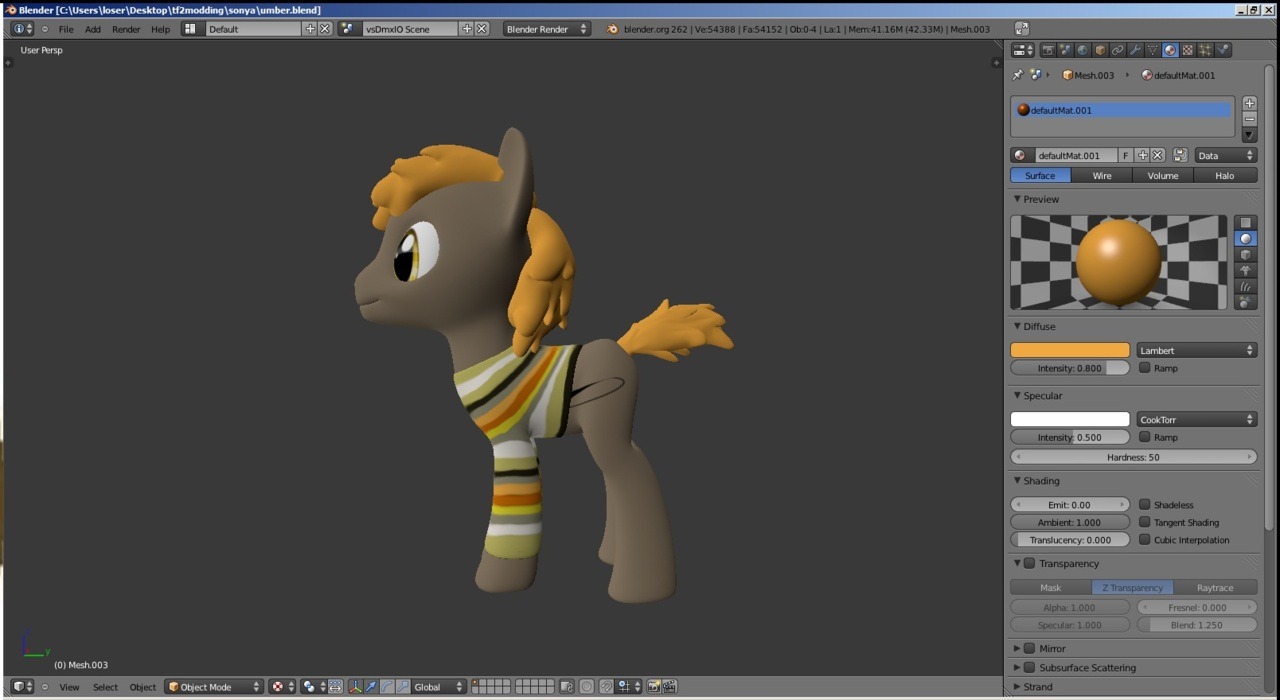The height and width of the screenshot is (700, 1280).
Task: Open the Object properties tab (orange cube icon)
Action: click(x=1100, y=50)
